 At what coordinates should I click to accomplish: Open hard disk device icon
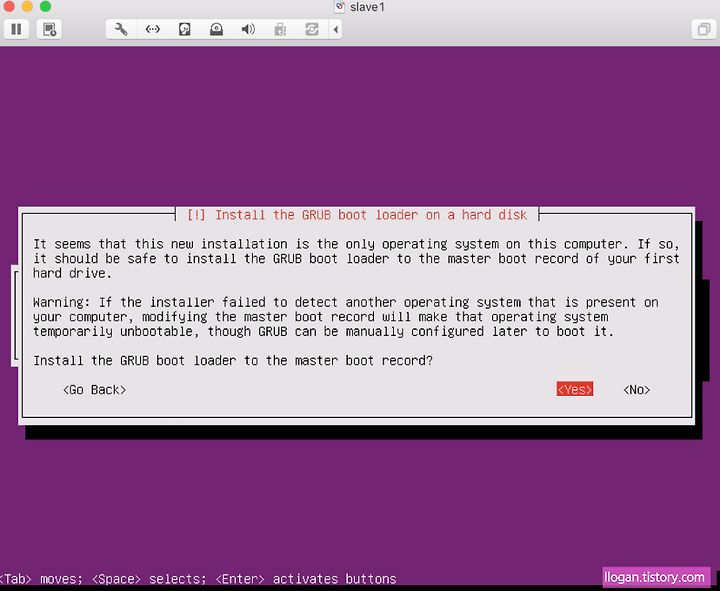pos(185,29)
